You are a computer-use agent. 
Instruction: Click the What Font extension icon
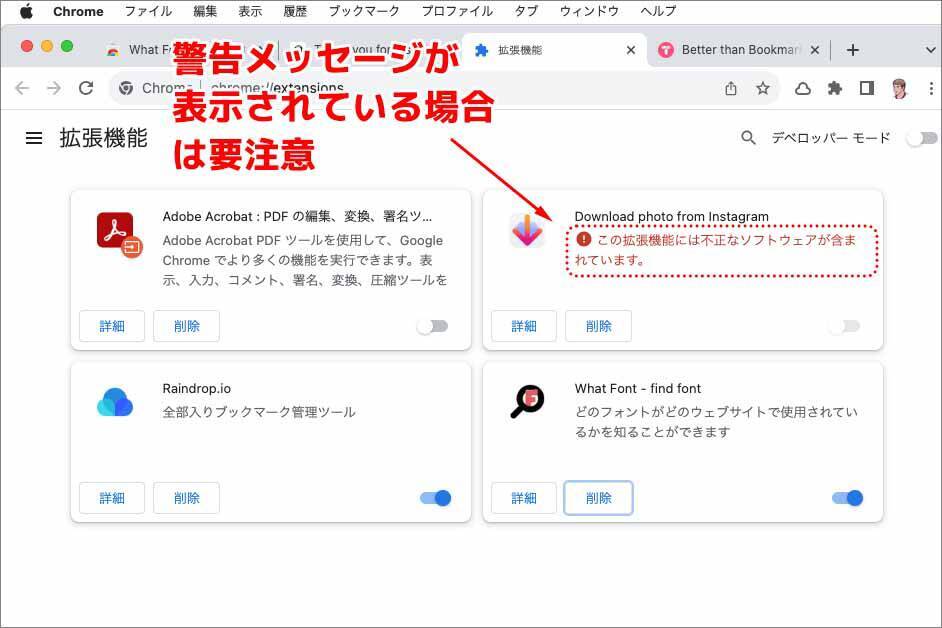tap(527, 401)
